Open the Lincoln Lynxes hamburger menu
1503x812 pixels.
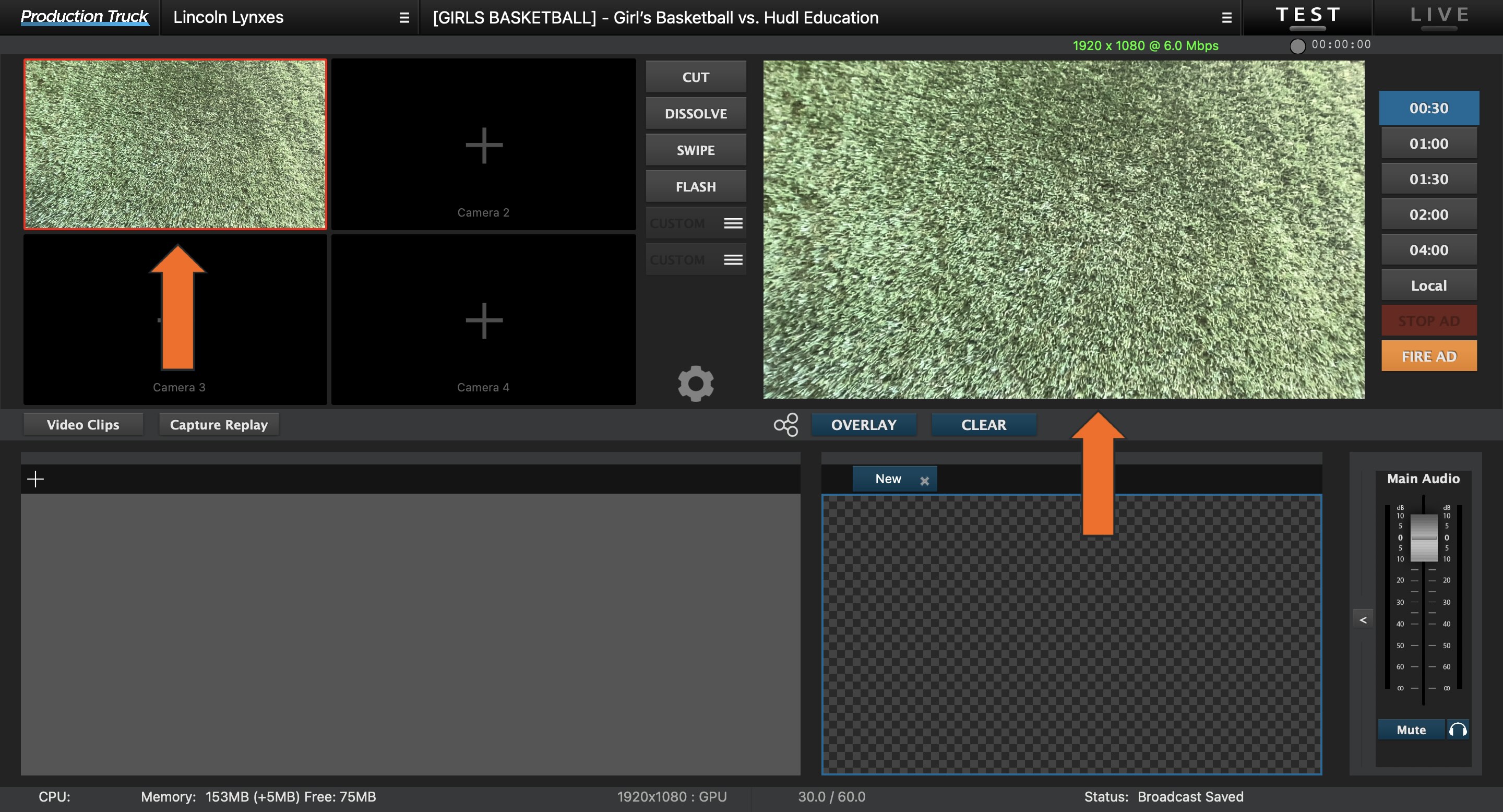click(404, 18)
